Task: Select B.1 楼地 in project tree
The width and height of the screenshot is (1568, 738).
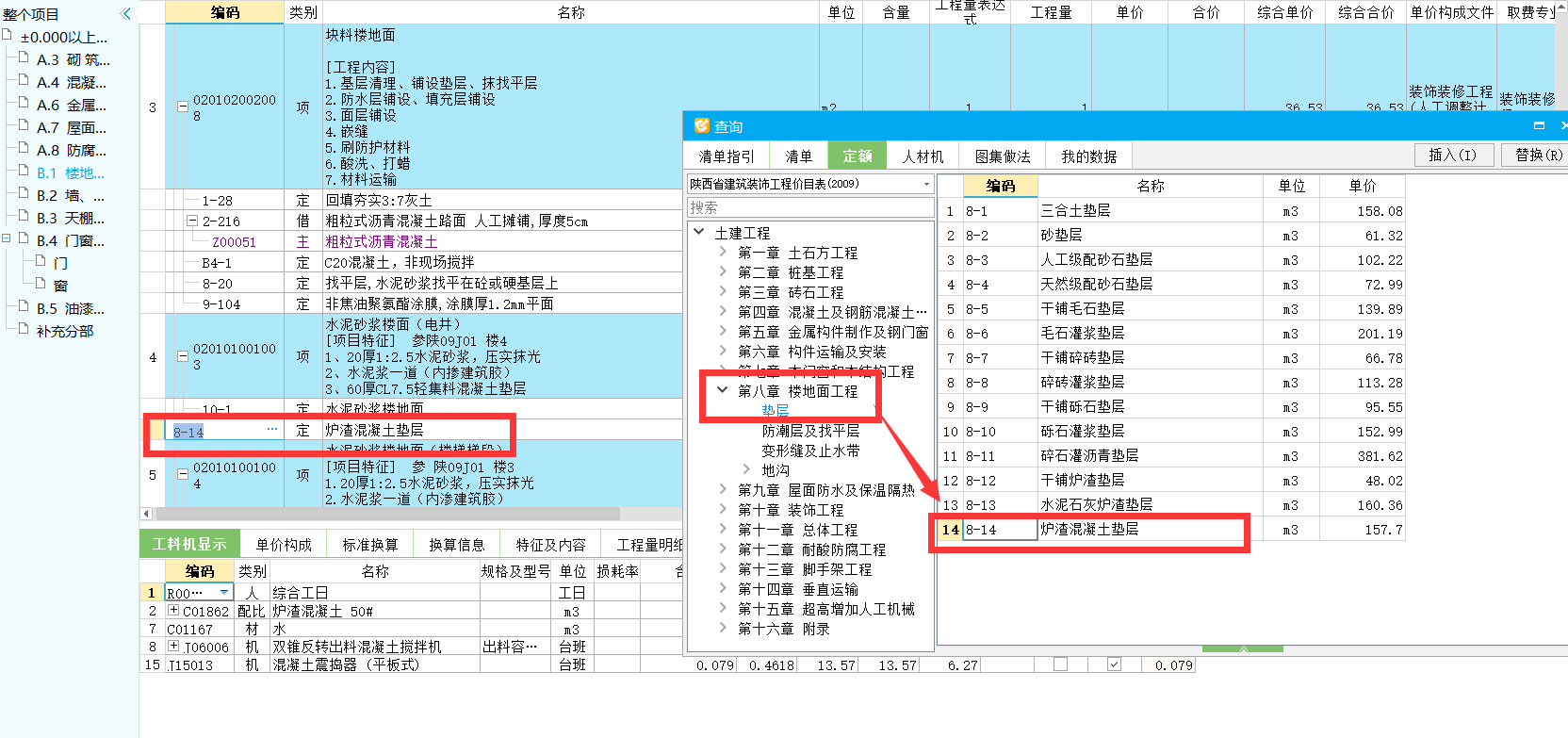Action: pyautogui.click(x=71, y=172)
